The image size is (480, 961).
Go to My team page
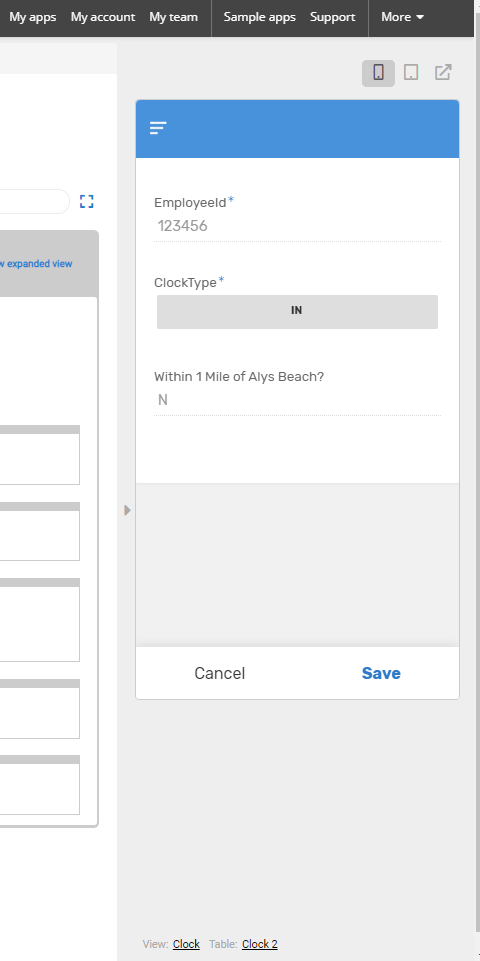(173, 17)
